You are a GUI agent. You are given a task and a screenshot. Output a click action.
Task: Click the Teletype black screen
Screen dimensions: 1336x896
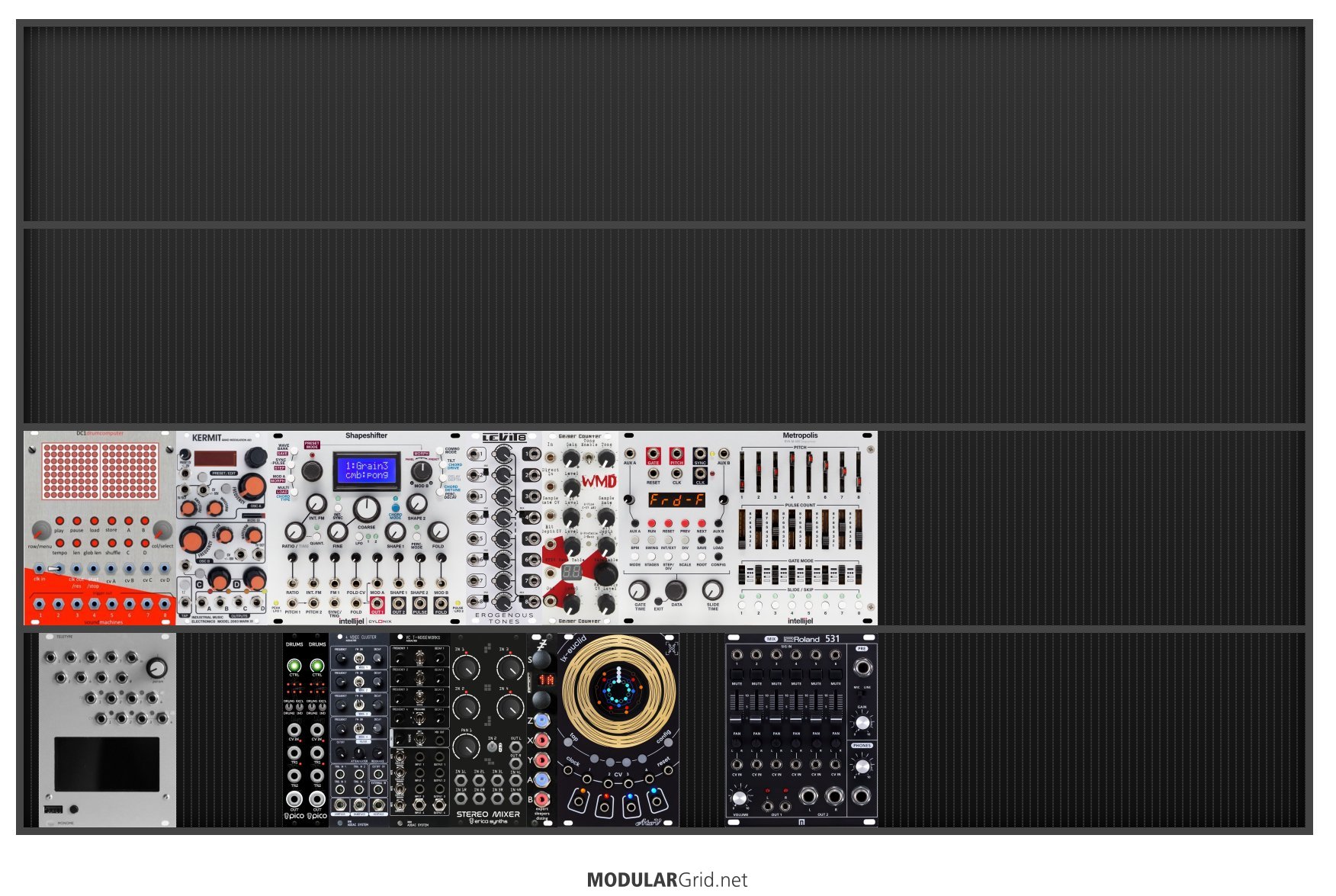point(107,763)
